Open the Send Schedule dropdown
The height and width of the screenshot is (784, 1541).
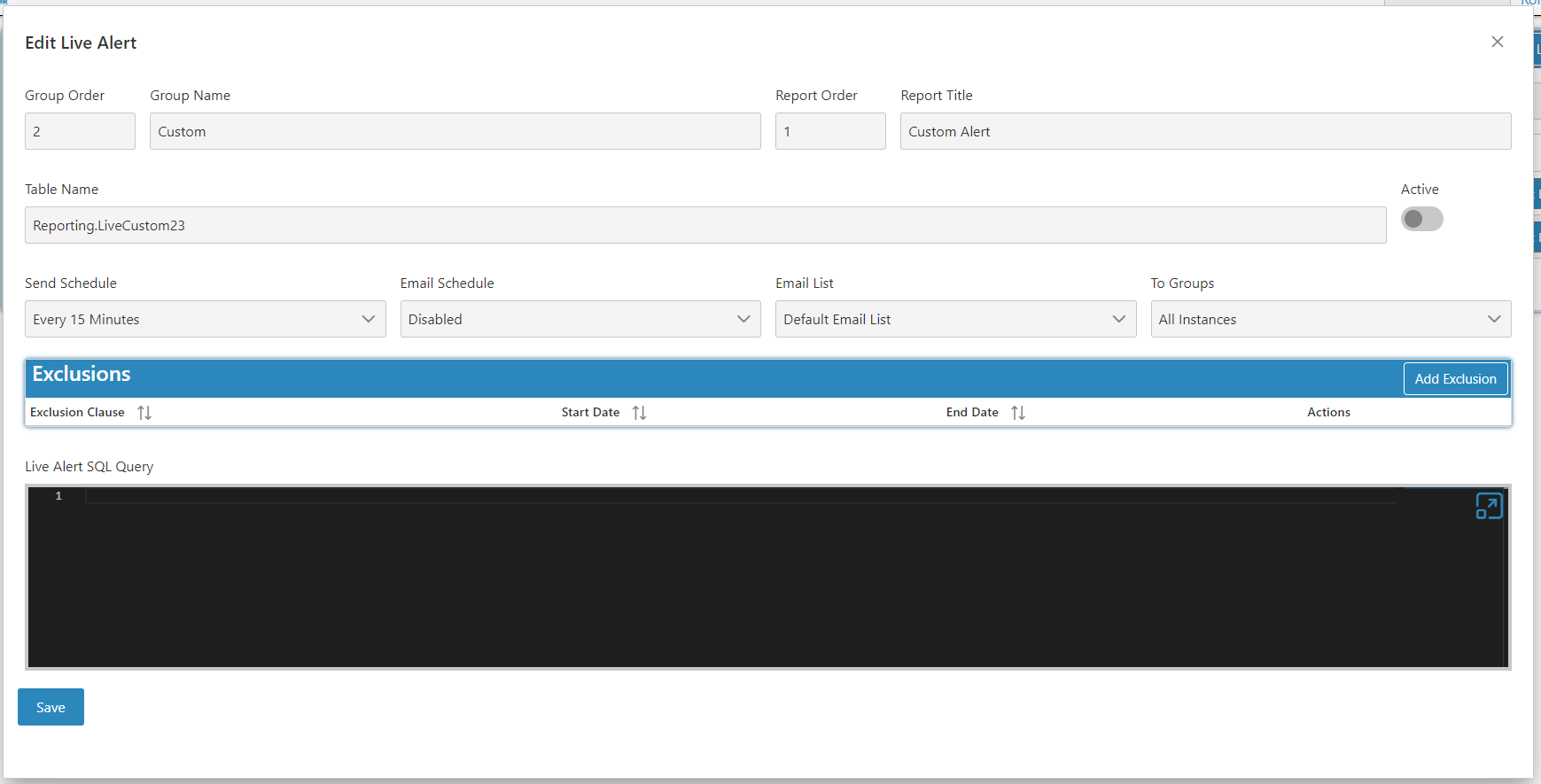(x=206, y=319)
